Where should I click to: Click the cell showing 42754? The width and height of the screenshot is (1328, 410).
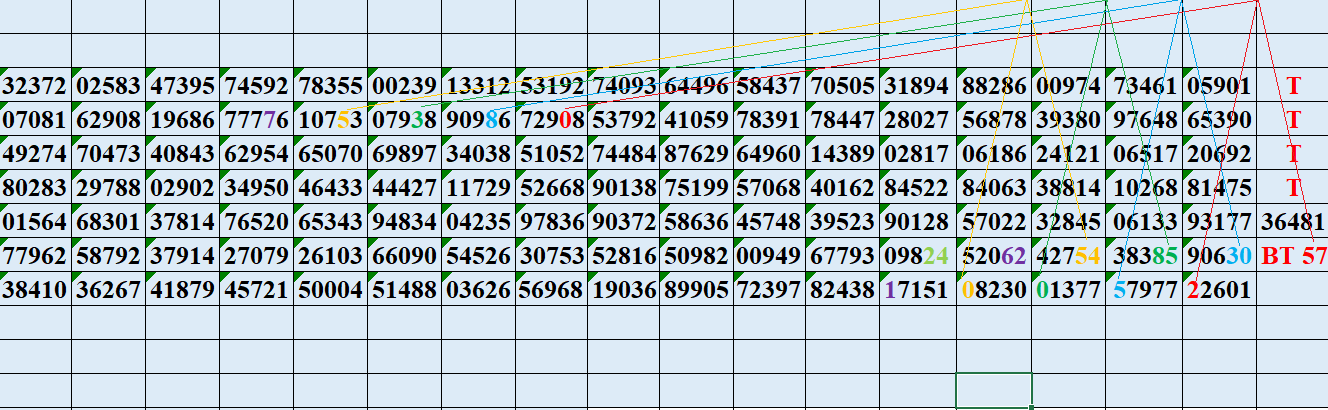point(1068,256)
